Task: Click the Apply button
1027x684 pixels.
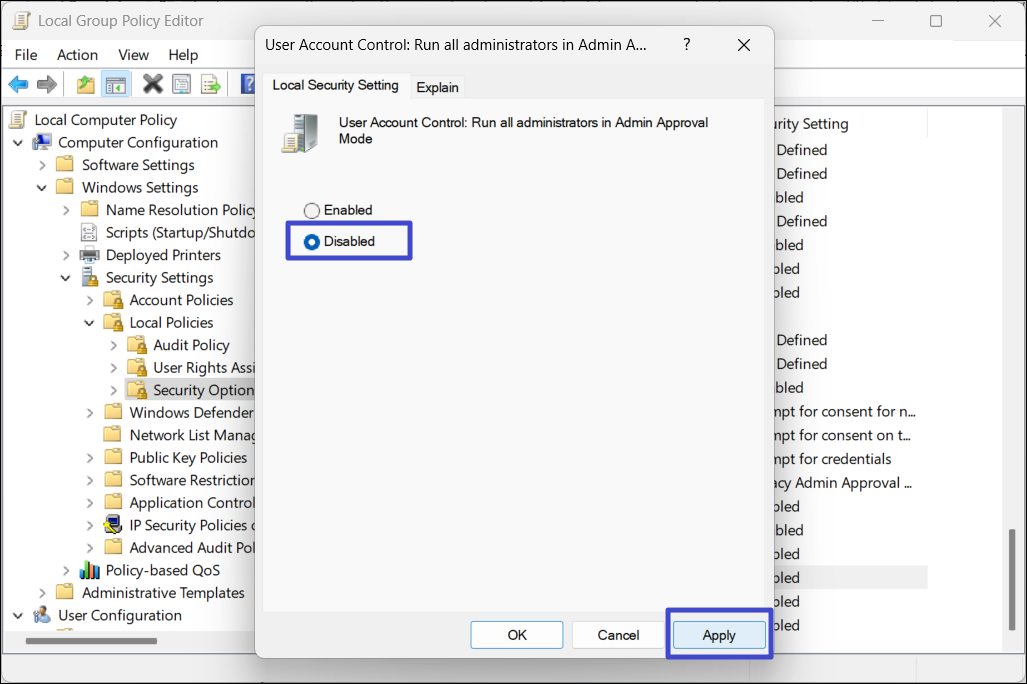Action: (718, 635)
